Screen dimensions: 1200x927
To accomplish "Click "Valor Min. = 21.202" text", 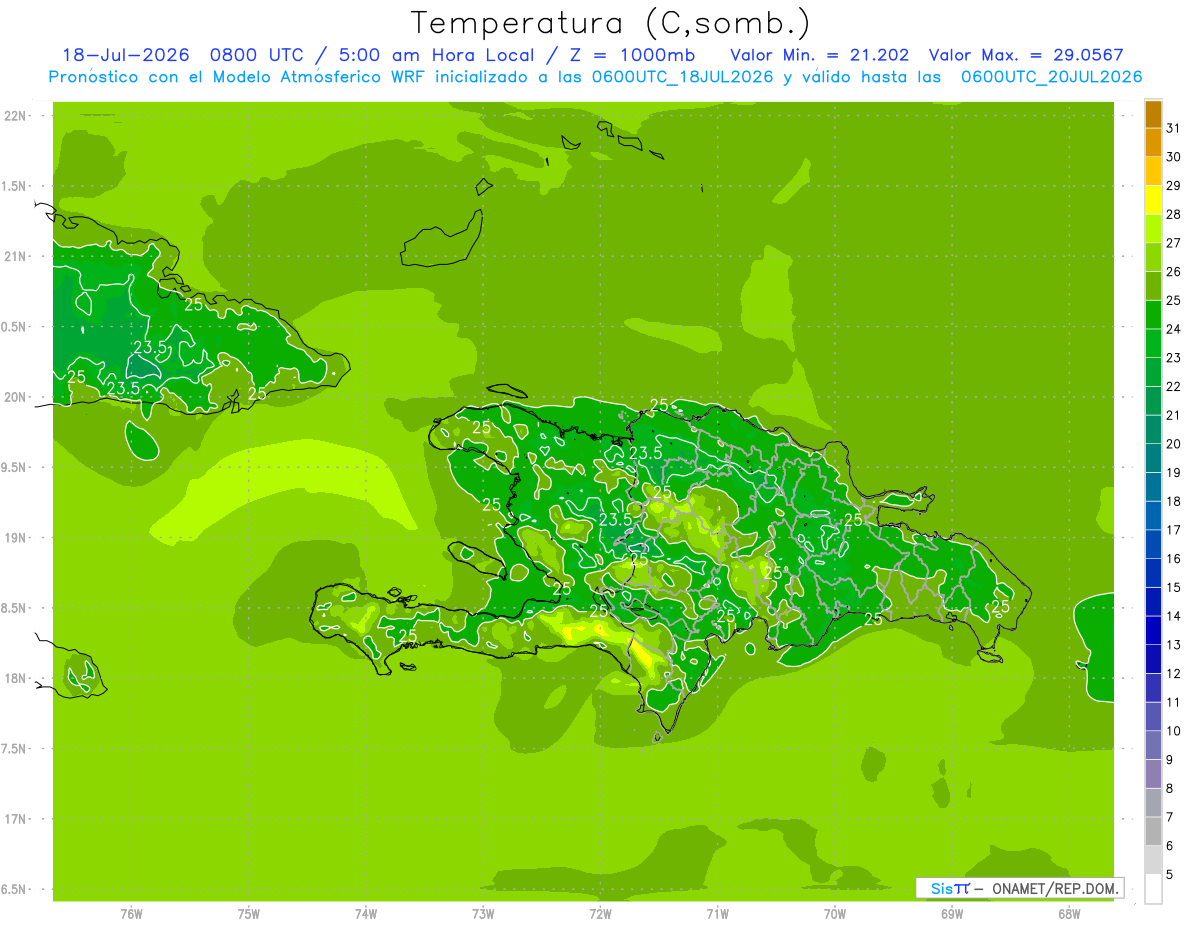I will (x=820, y=55).
